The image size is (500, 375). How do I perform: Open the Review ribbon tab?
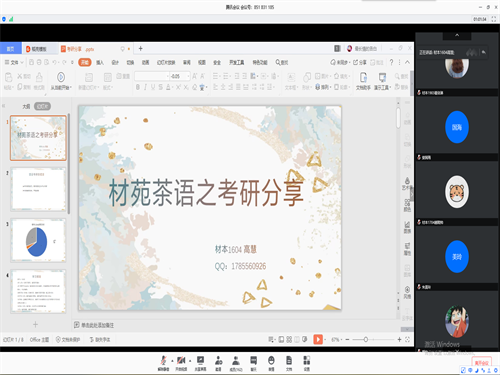[x=187, y=62]
